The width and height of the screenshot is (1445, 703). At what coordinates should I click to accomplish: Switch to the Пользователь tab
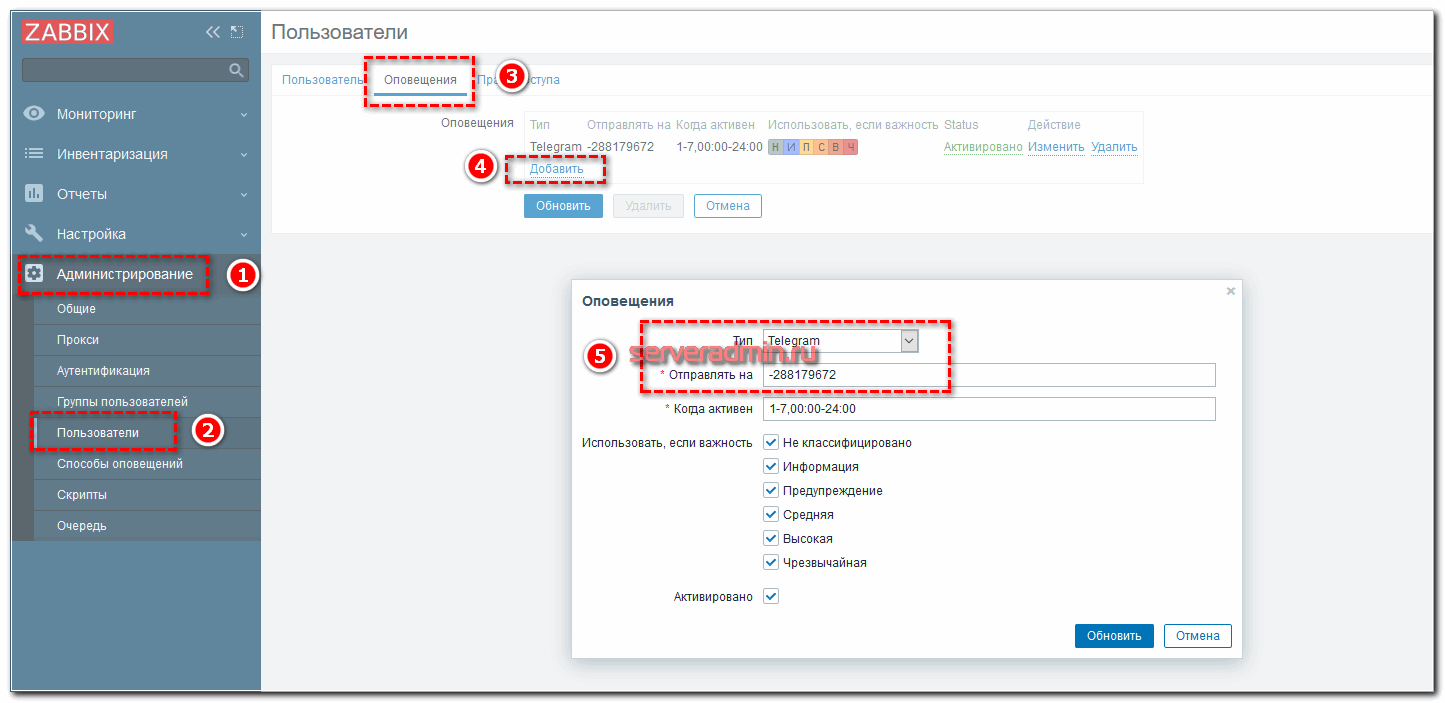[322, 80]
